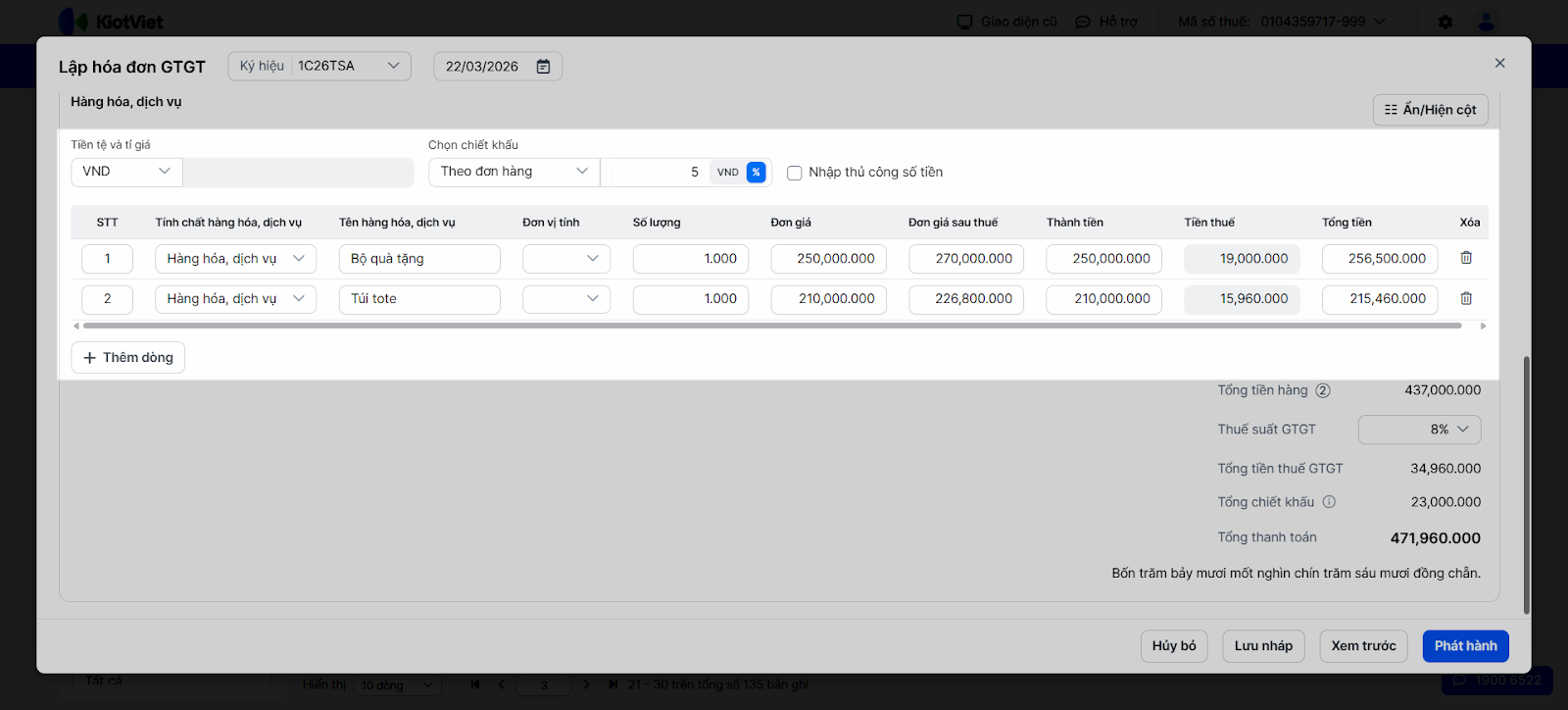Click the plus icon to add row
This screenshot has width=1568, height=710.
click(90, 358)
